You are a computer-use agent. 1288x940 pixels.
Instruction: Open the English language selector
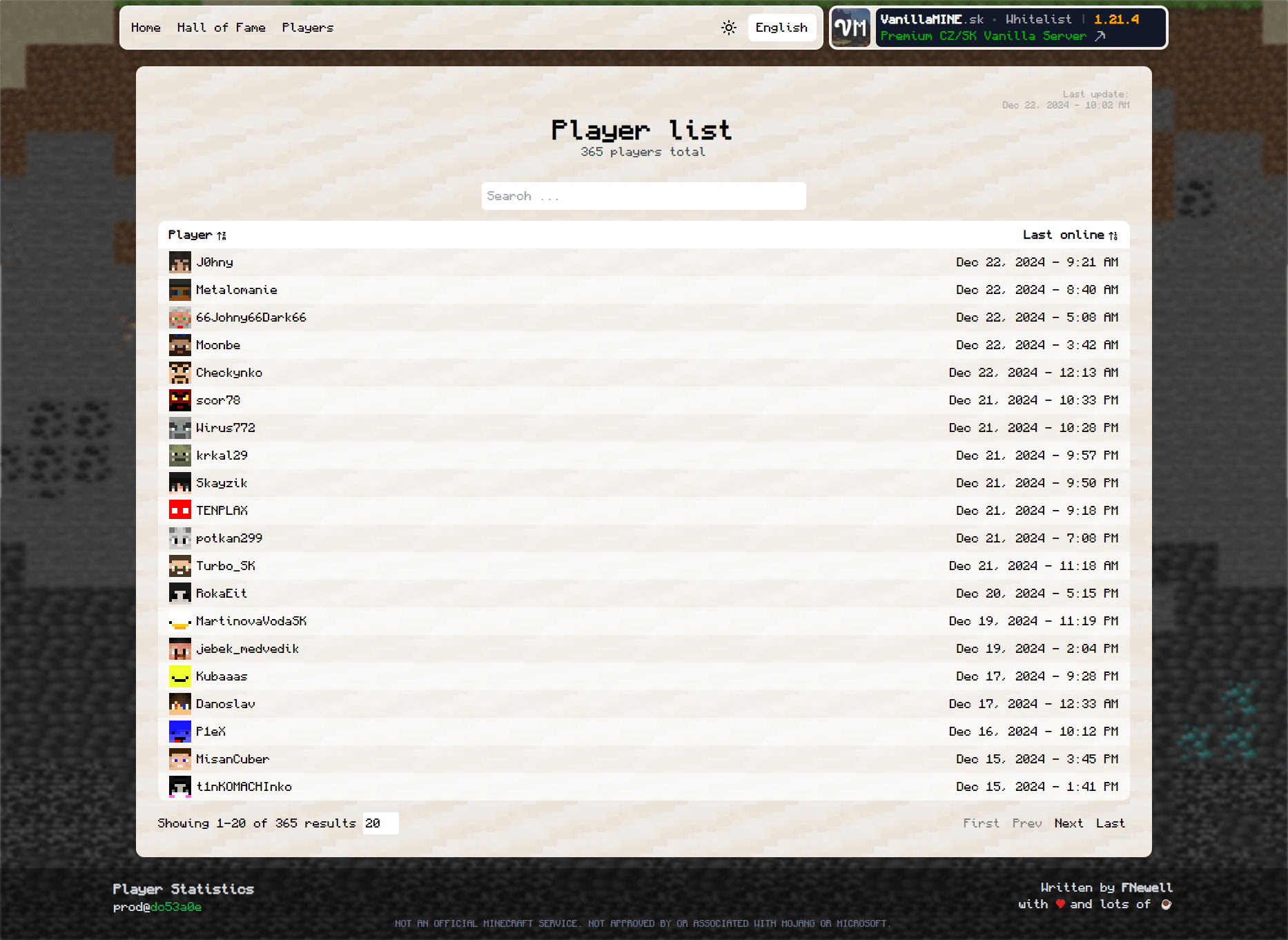click(781, 28)
